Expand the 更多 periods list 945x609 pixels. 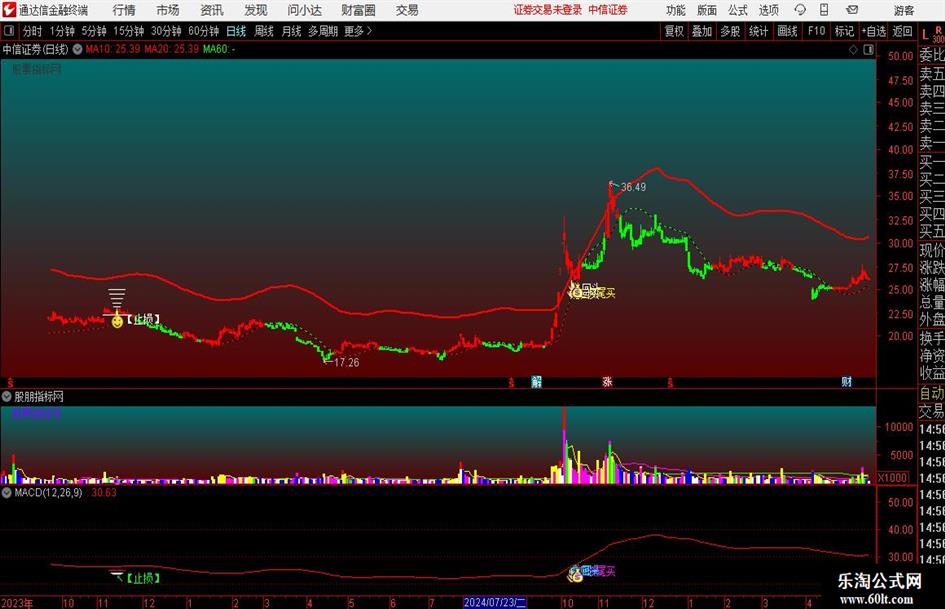point(358,31)
